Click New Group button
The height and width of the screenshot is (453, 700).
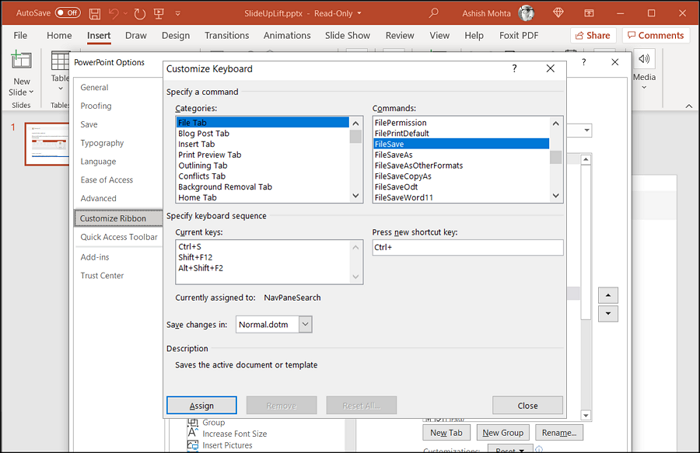[x=503, y=433]
